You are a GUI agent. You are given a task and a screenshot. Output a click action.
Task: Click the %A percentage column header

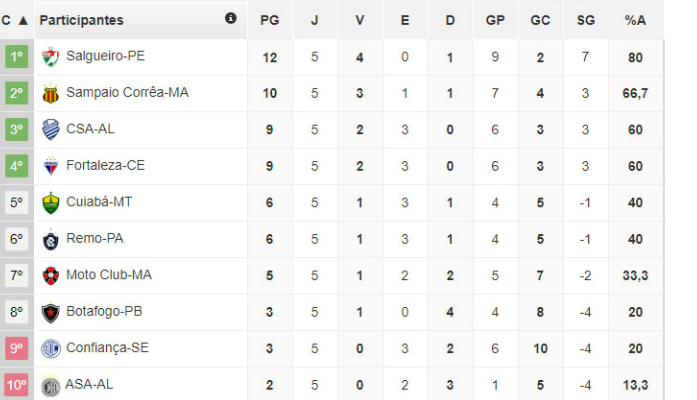tap(635, 20)
